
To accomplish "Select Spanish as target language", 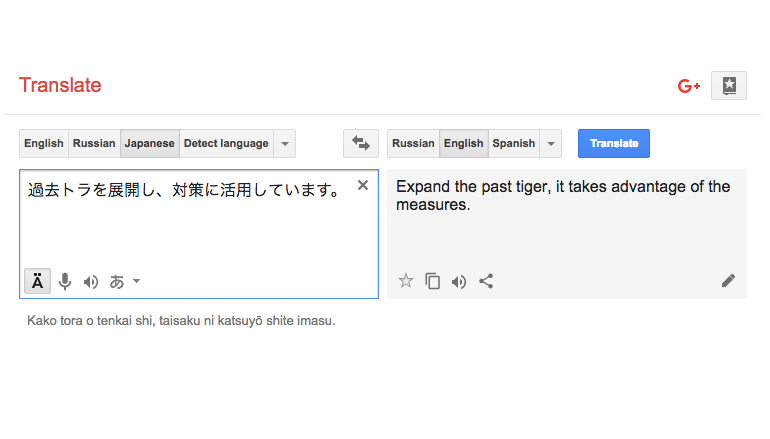I will (514, 143).
